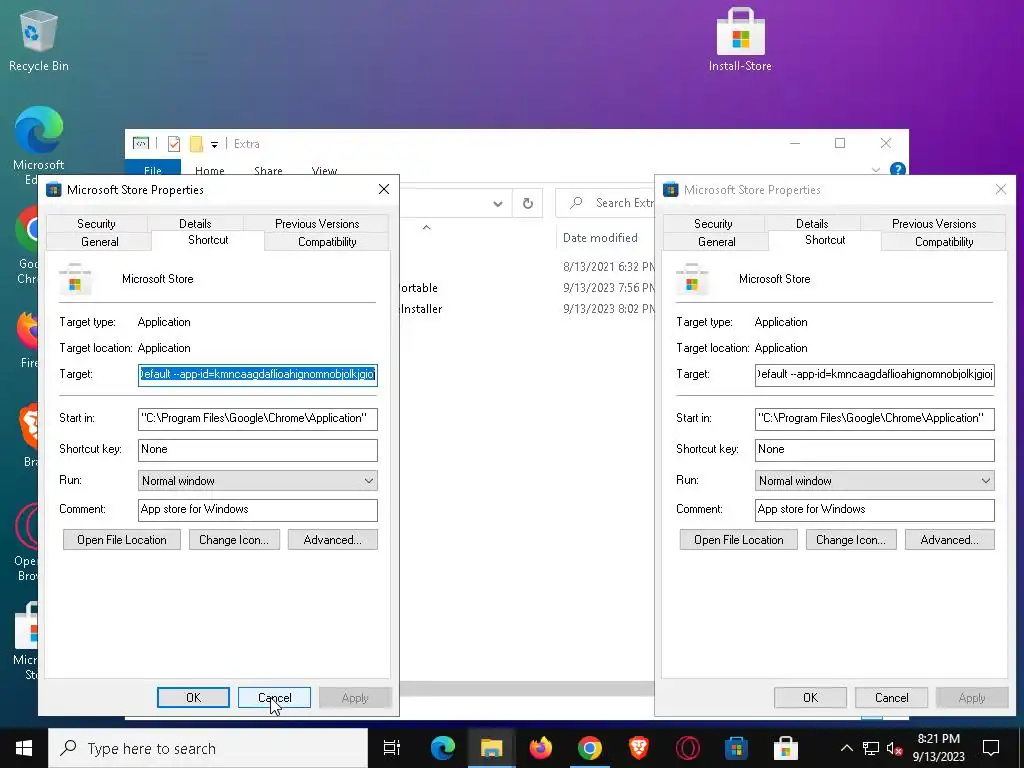Sort by Date modified column header
Screen dimensions: 1024x768
pyautogui.click(x=600, y=238)
